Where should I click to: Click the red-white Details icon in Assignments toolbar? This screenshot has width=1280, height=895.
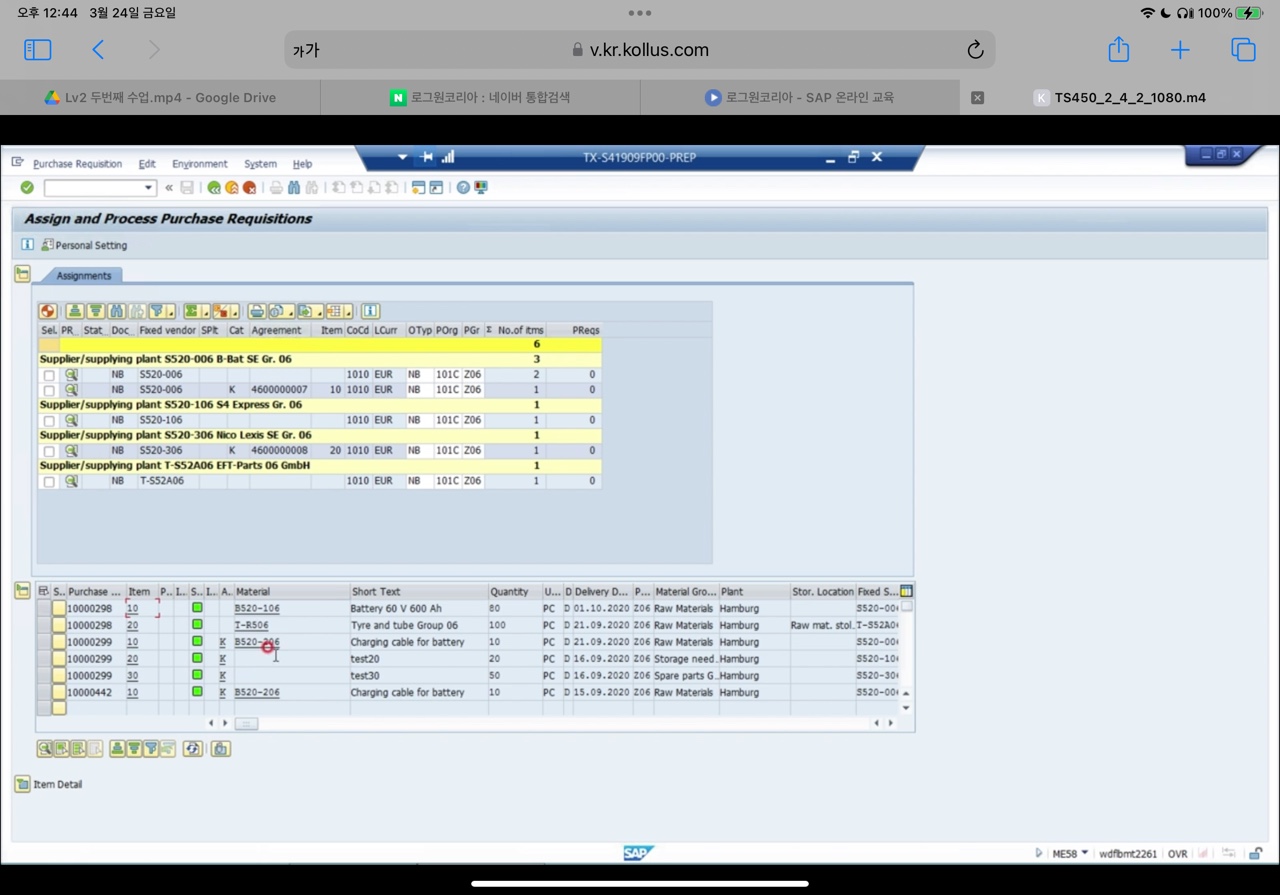pyautogui.click(x=48, y=312)
